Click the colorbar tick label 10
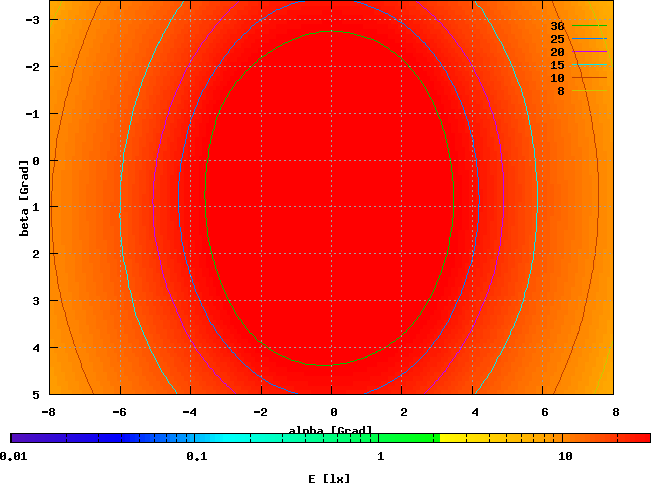Viewport: 651px width, 483px height. (x=565, y=456)
